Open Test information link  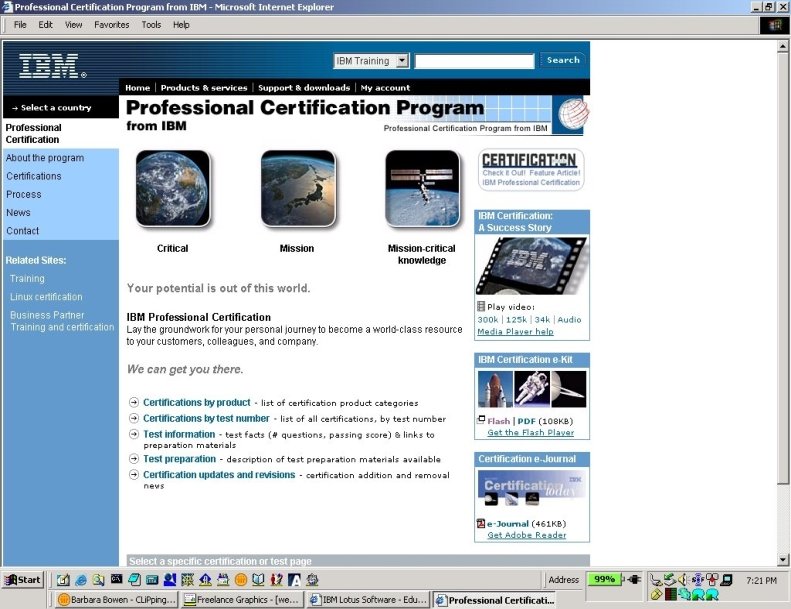tap(179, 434)
